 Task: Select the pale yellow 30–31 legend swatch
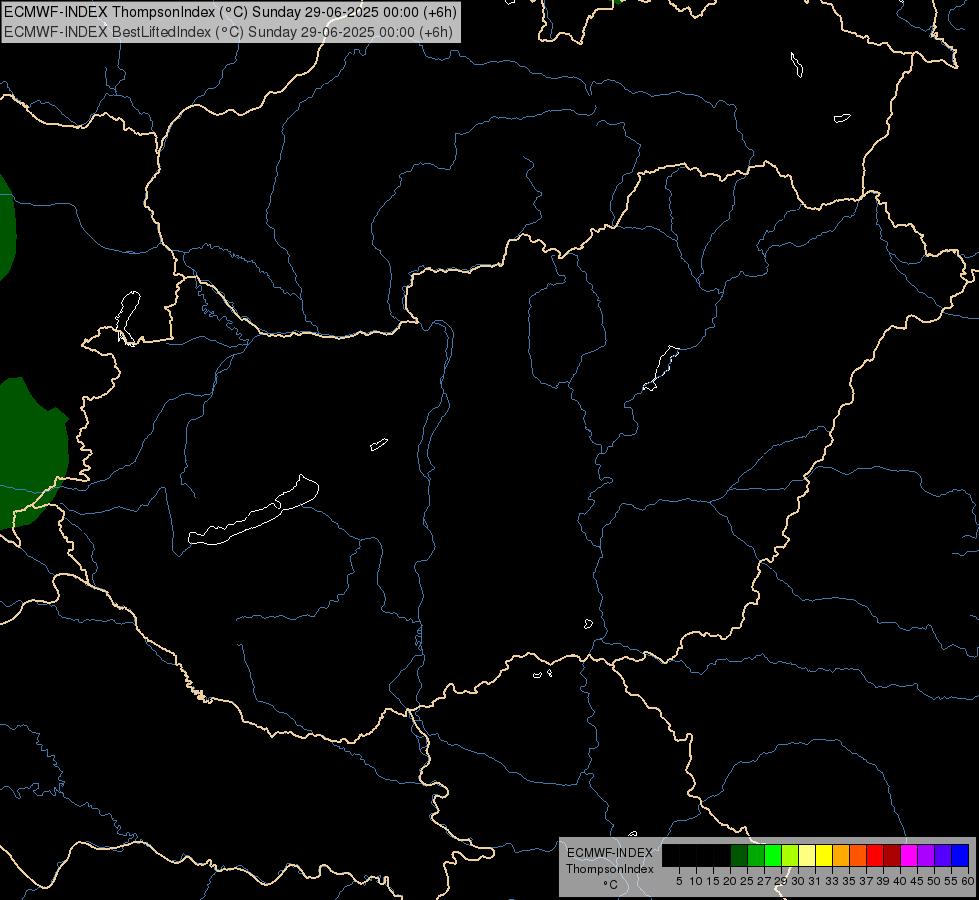[807, 855]
